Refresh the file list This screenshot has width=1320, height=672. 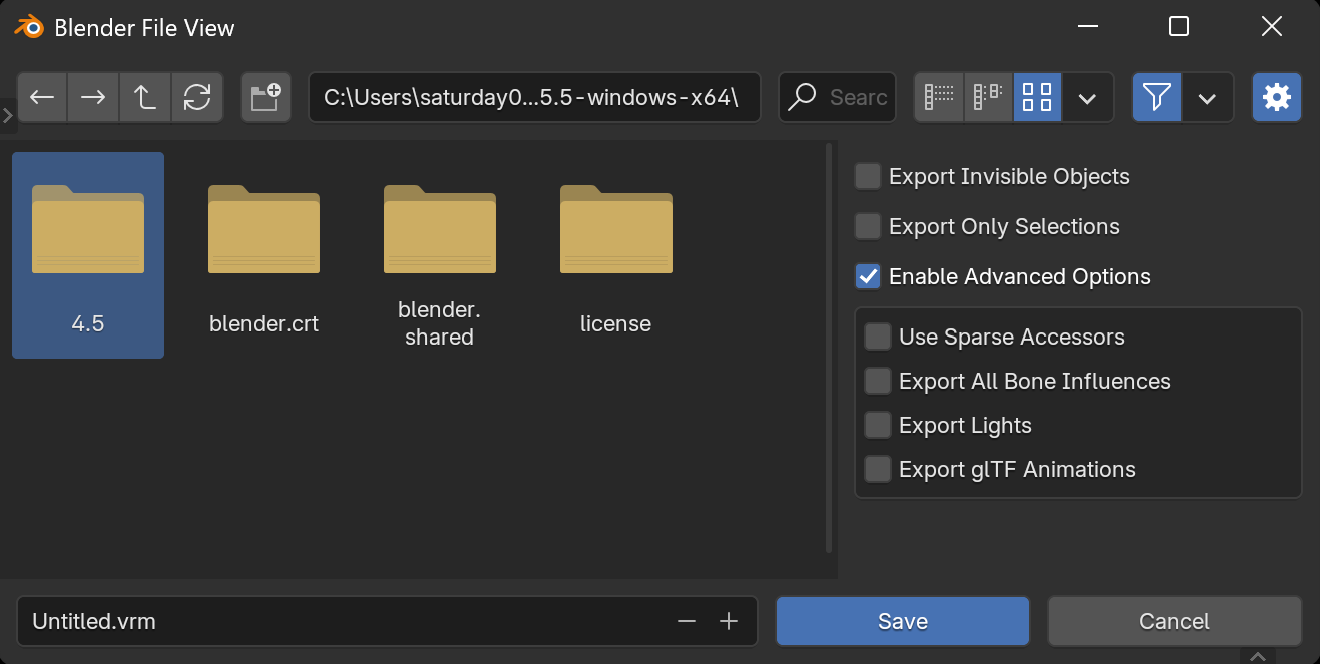197,97
